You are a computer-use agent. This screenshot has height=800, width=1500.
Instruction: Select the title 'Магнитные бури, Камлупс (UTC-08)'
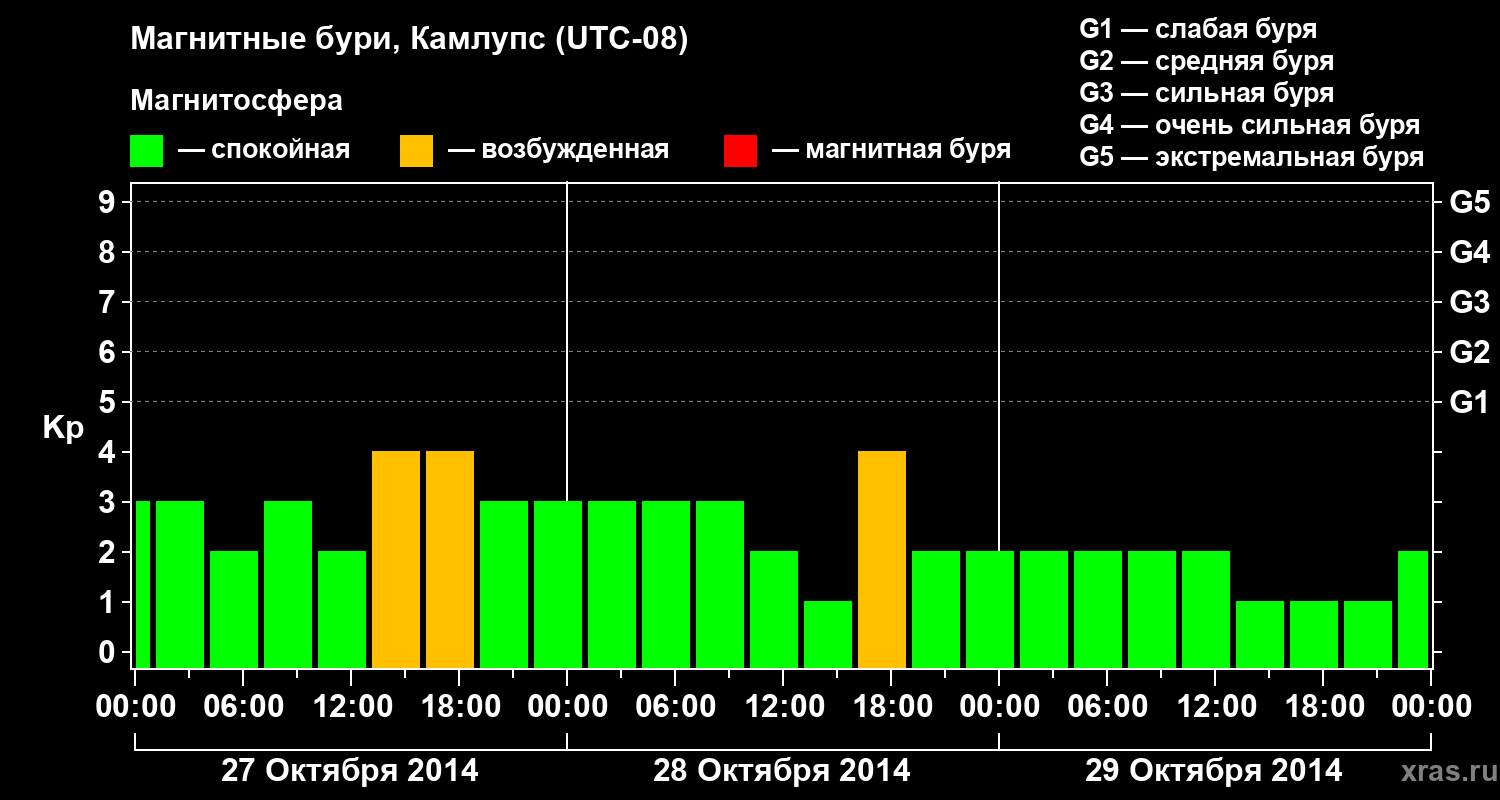coord(410,40)
